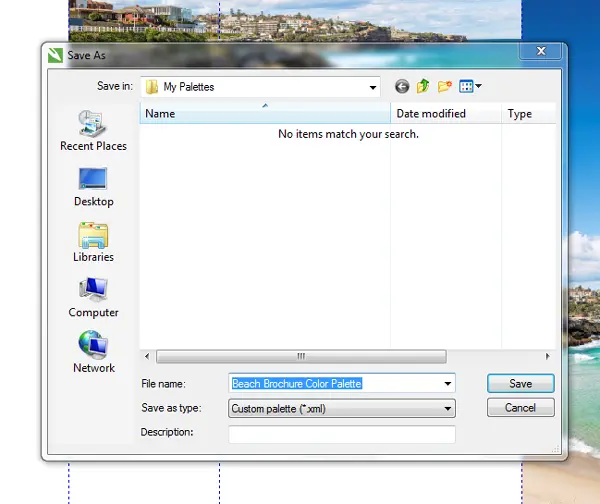Expand the File name dropdown arrow
600x504 pixels.
447,383
